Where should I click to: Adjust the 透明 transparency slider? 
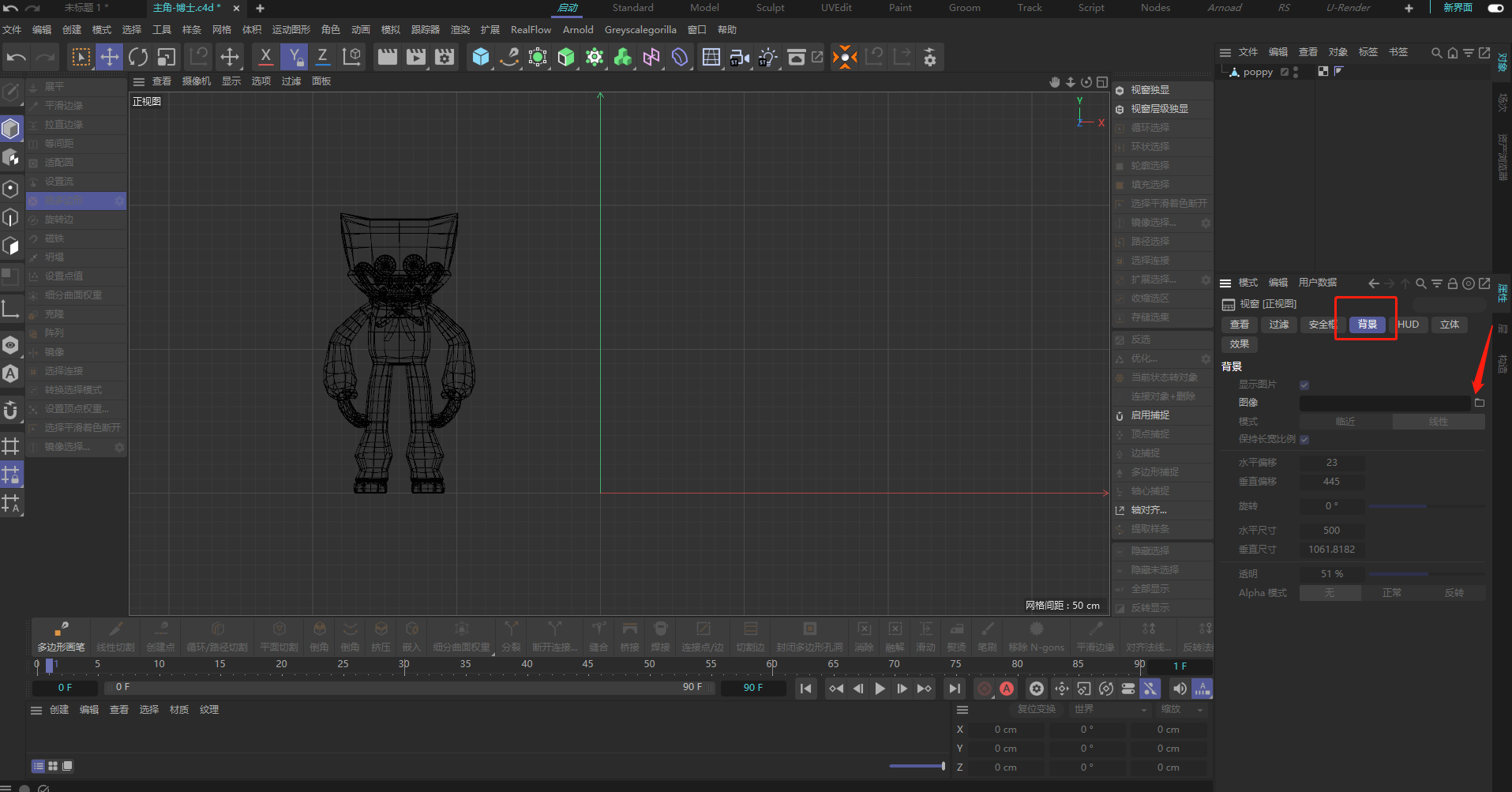pos(1426,574)
